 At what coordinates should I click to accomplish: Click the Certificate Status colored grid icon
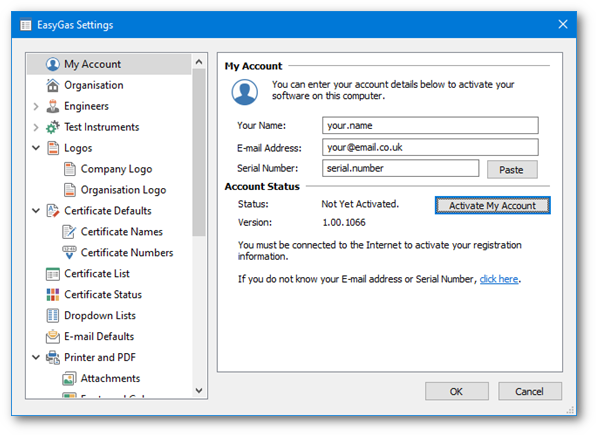(x=53, y=295)
